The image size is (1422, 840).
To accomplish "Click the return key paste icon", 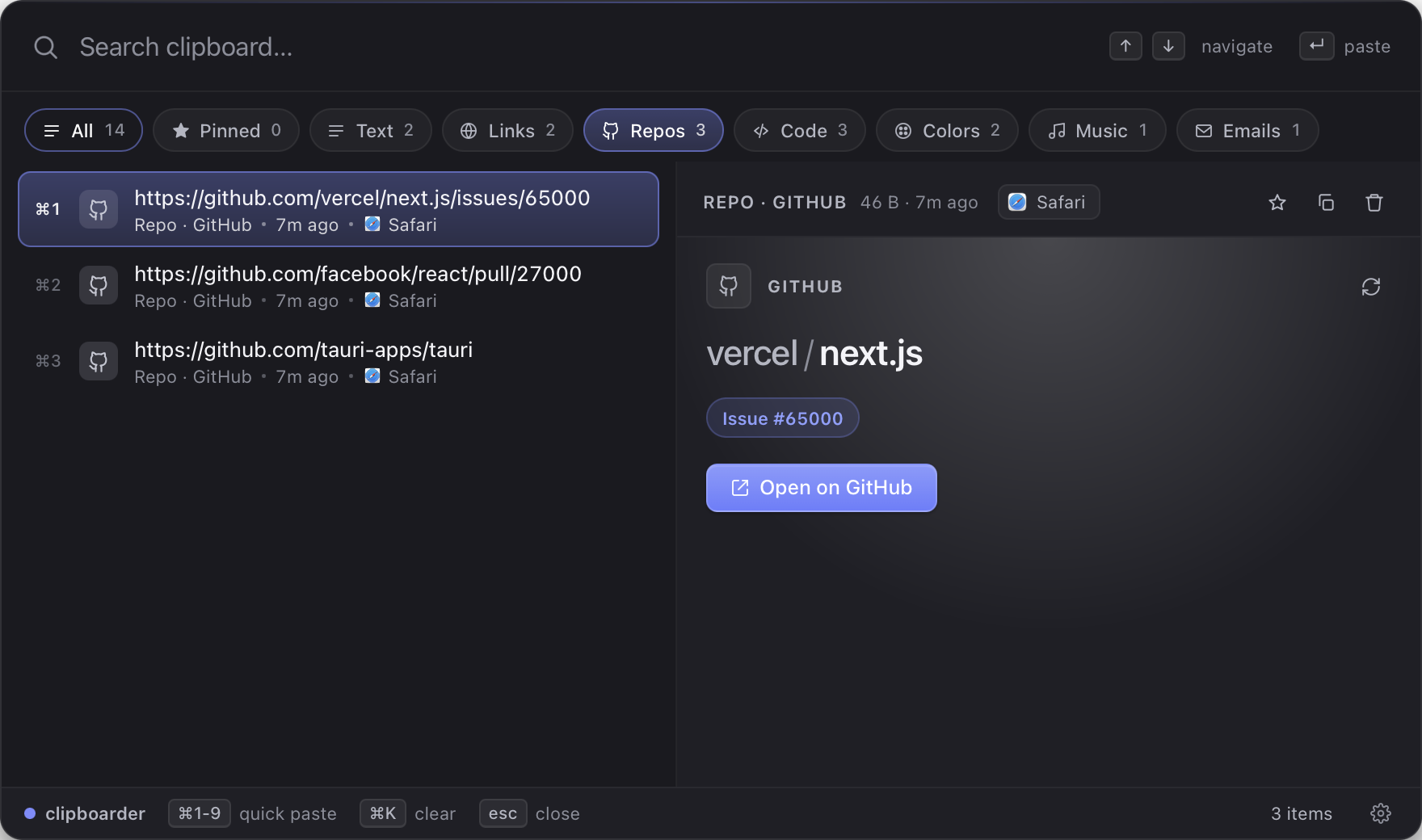I will pyautogui.click(x=1316, y=46).
